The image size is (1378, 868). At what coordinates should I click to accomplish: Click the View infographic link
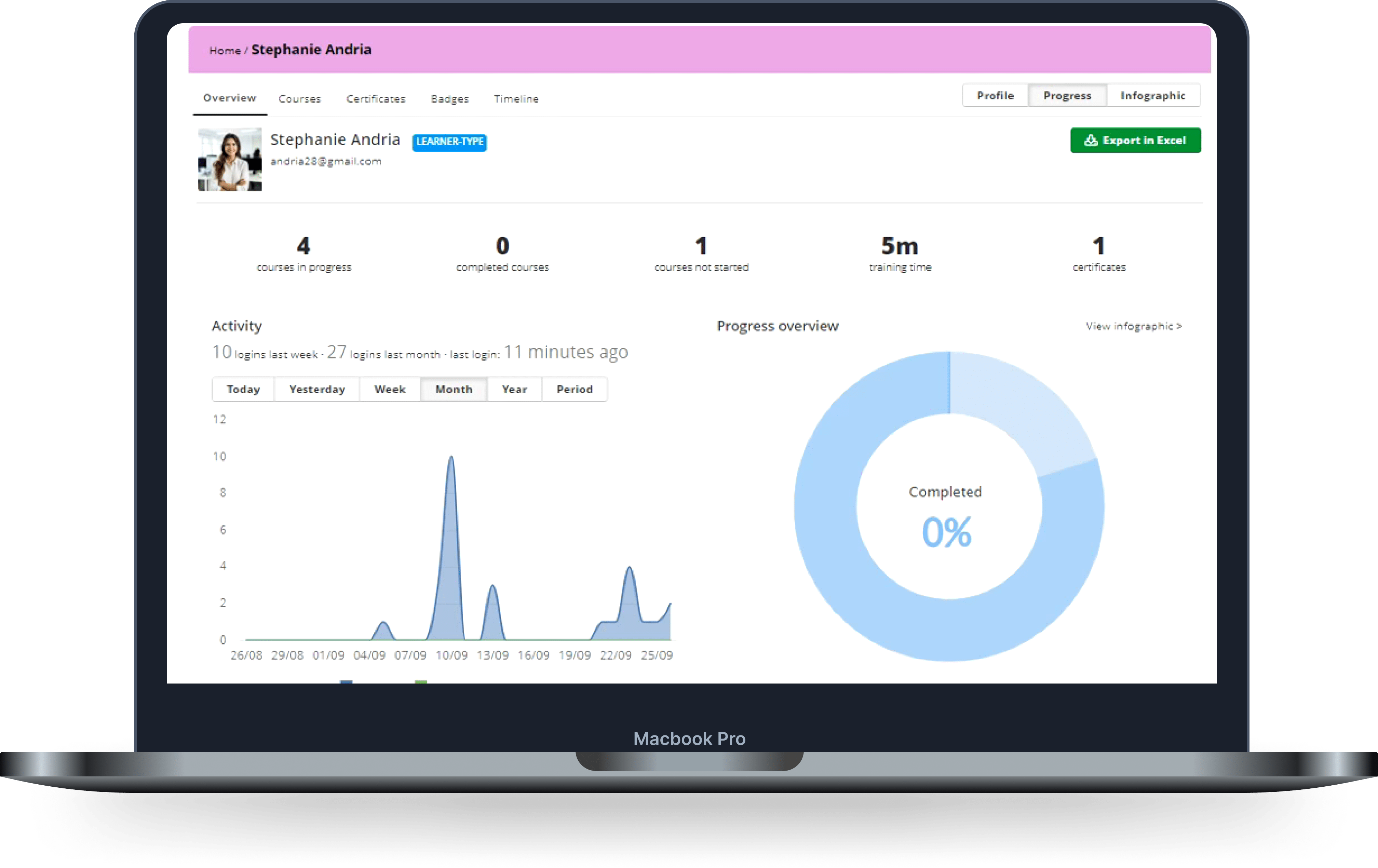pyautogui.click(x=1133, y=326)
